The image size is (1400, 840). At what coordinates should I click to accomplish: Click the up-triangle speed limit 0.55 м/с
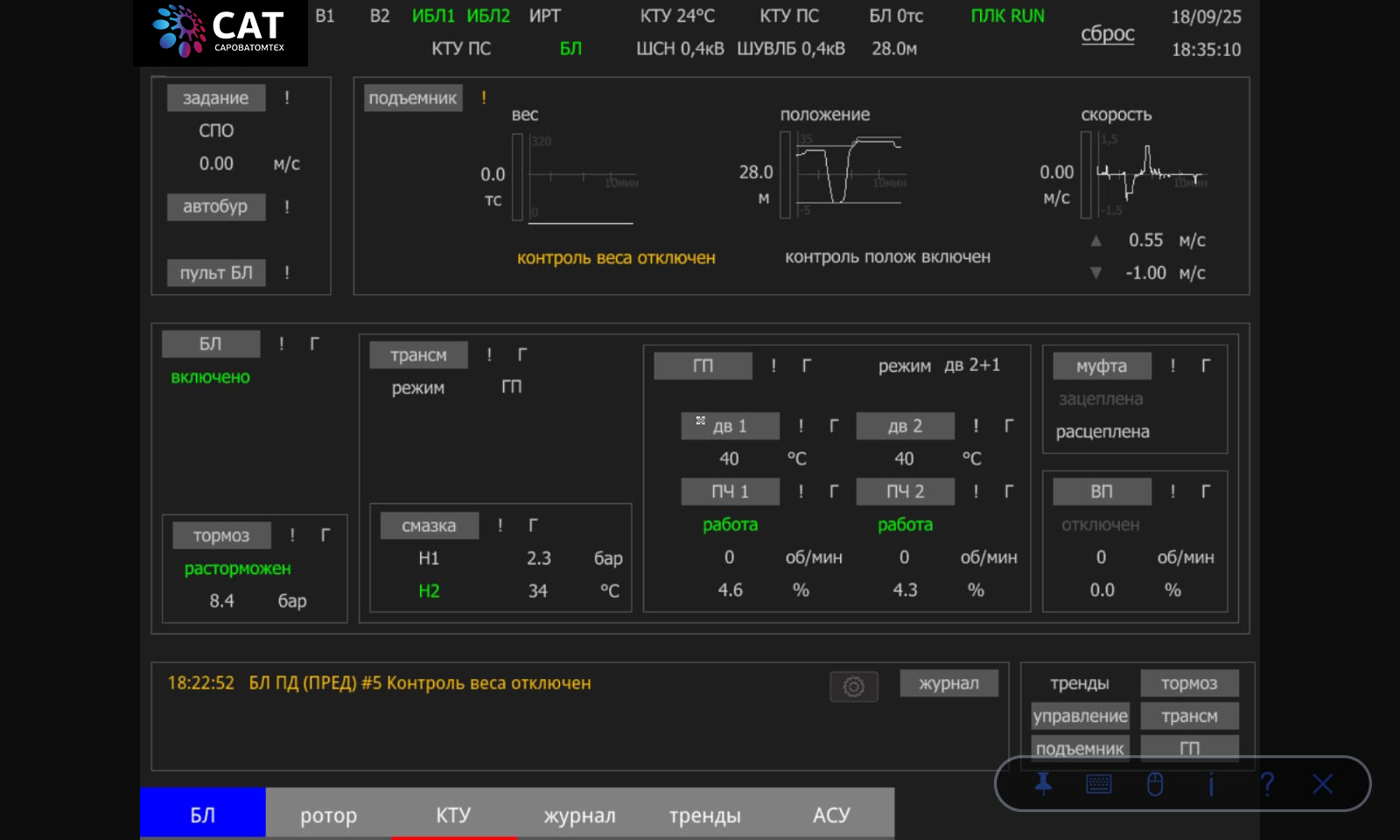tap(1095, 241)
